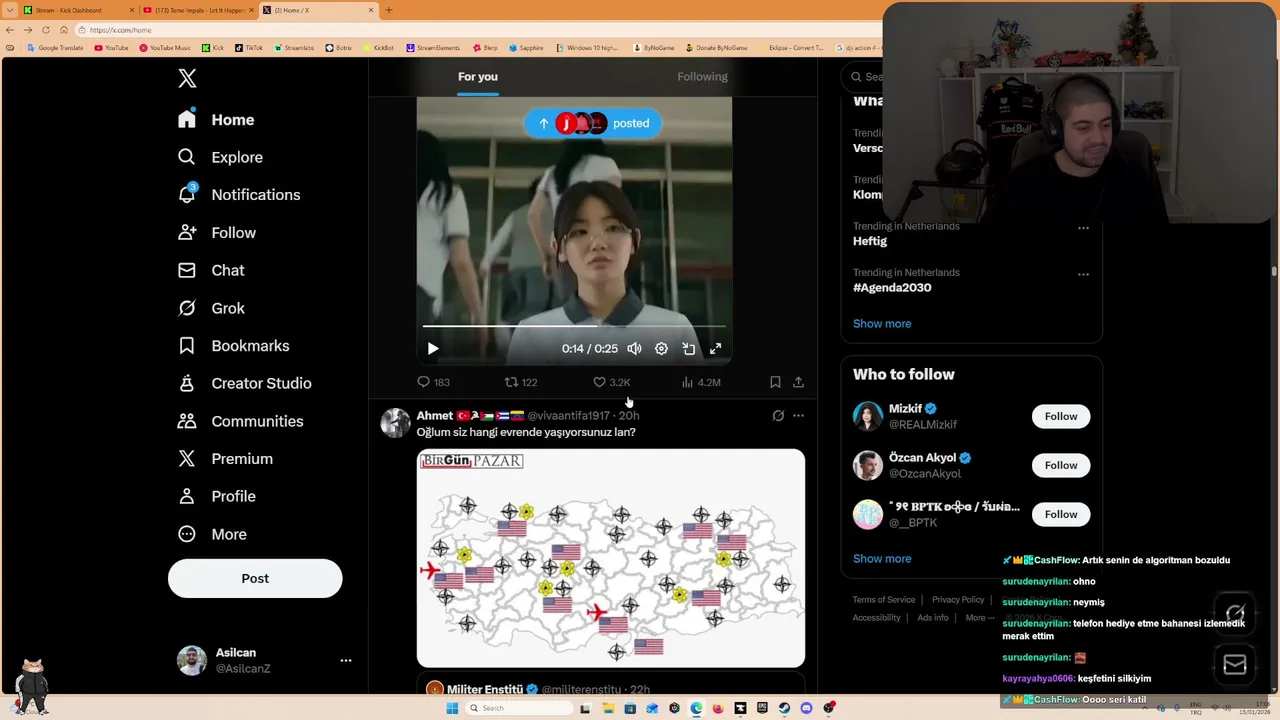This screenshot has width=1280, height=720.
Task: Reload the page
Action: click(45, 30)
